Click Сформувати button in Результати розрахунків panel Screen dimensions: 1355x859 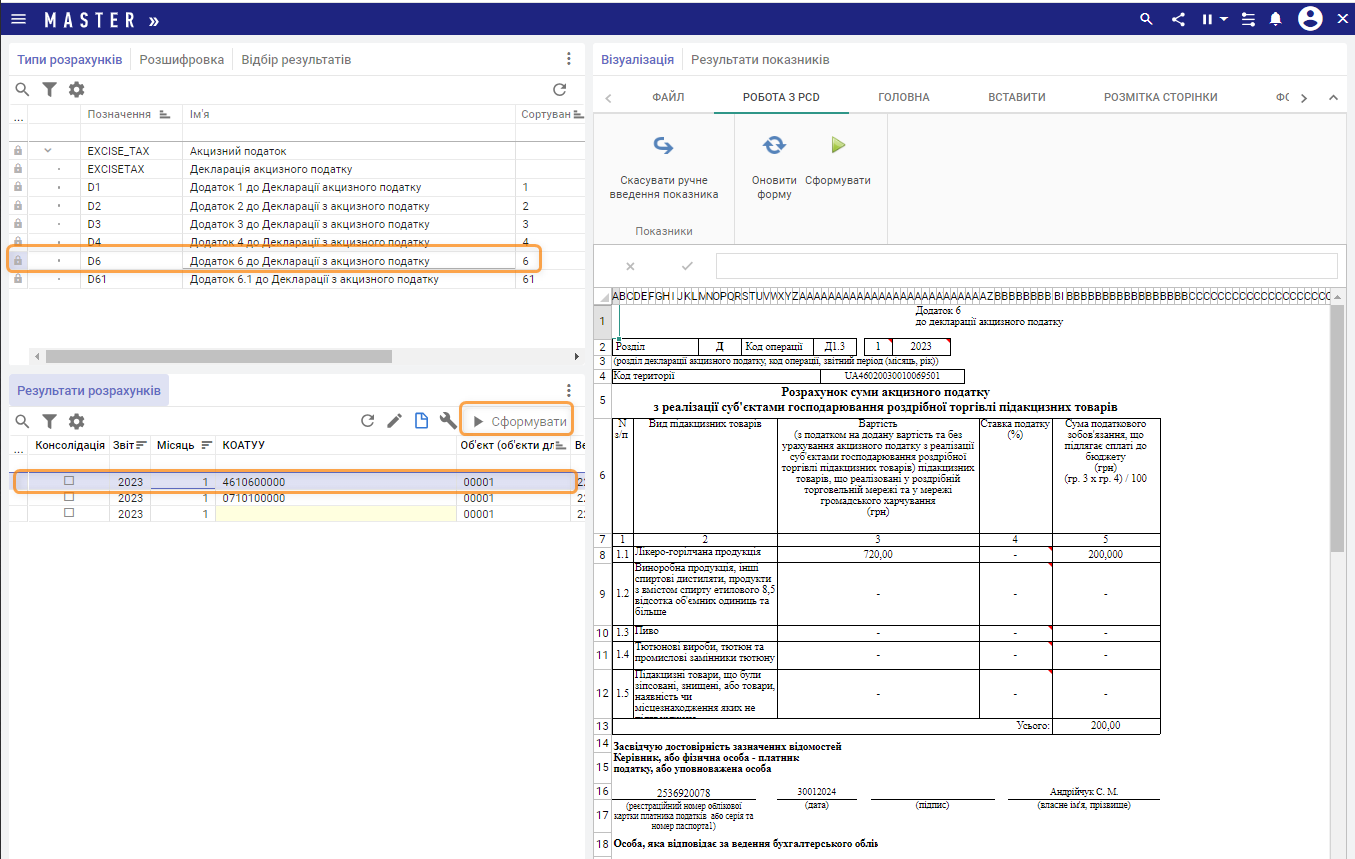pos(518,421)
